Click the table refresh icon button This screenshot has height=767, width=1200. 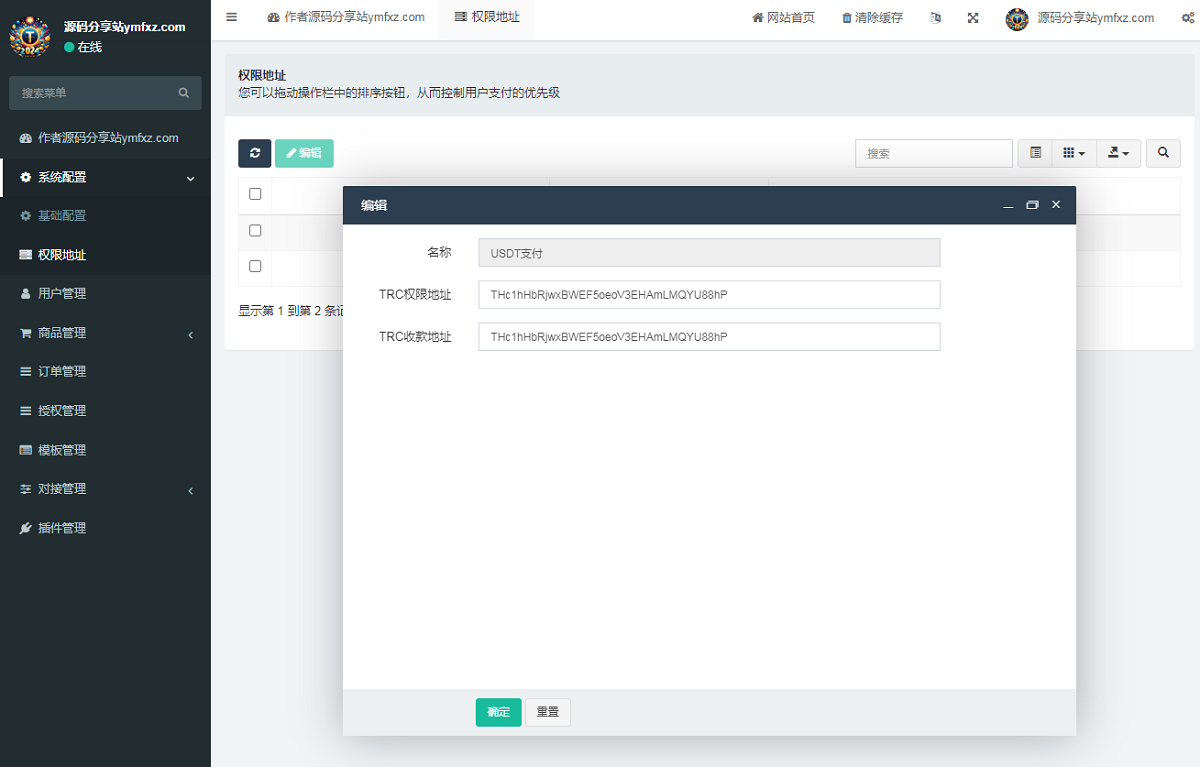point(254,153)
